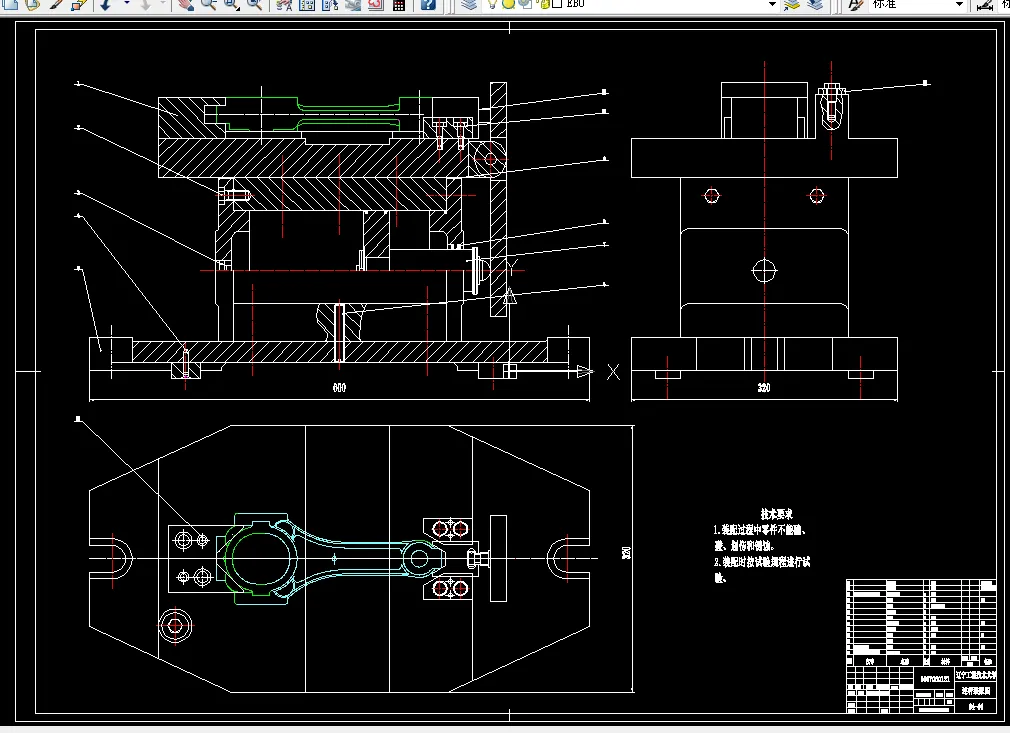Click the Undo arrow icon
Viewport: 1010px width, 733px height.
pyautogui.click(x=106, y=5)
